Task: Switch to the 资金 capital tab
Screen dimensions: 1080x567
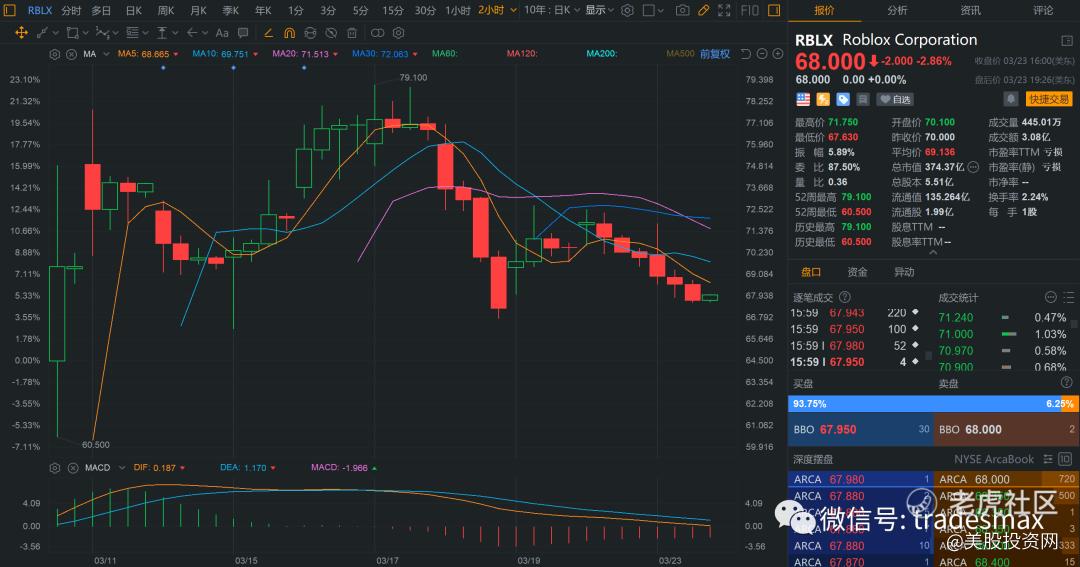Action: [x=858, y=272]
